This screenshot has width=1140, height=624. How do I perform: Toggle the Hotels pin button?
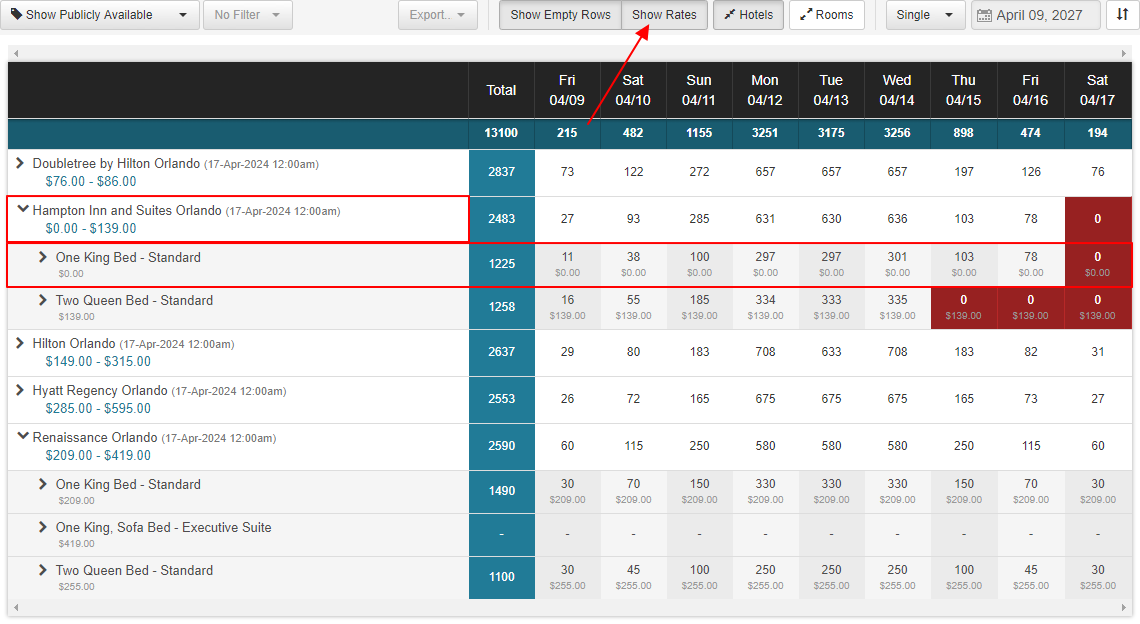click(x=749, y=15)
